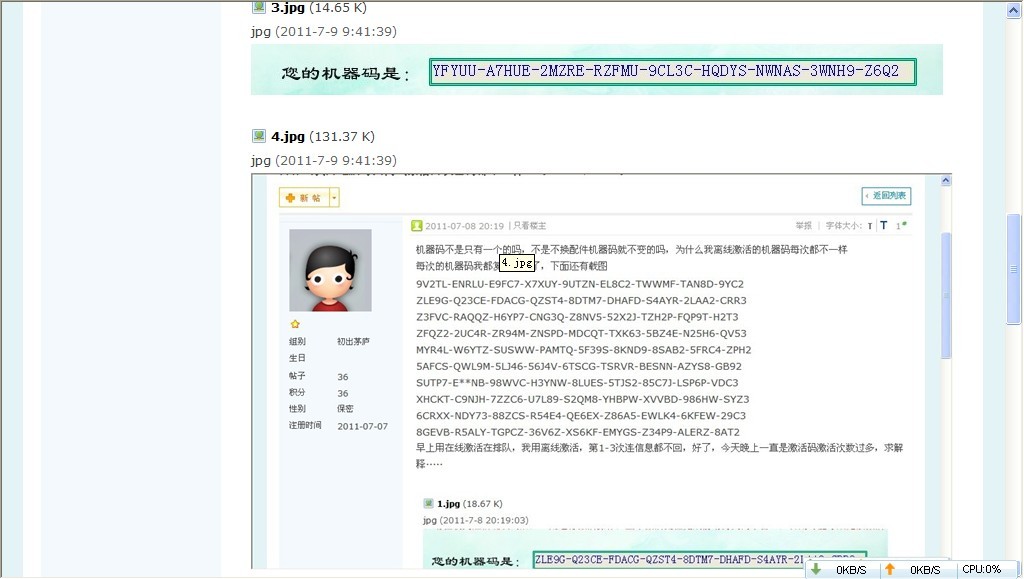
Task: Click the up arrow of the embedded image scrollbar
Action: [946, 181]
